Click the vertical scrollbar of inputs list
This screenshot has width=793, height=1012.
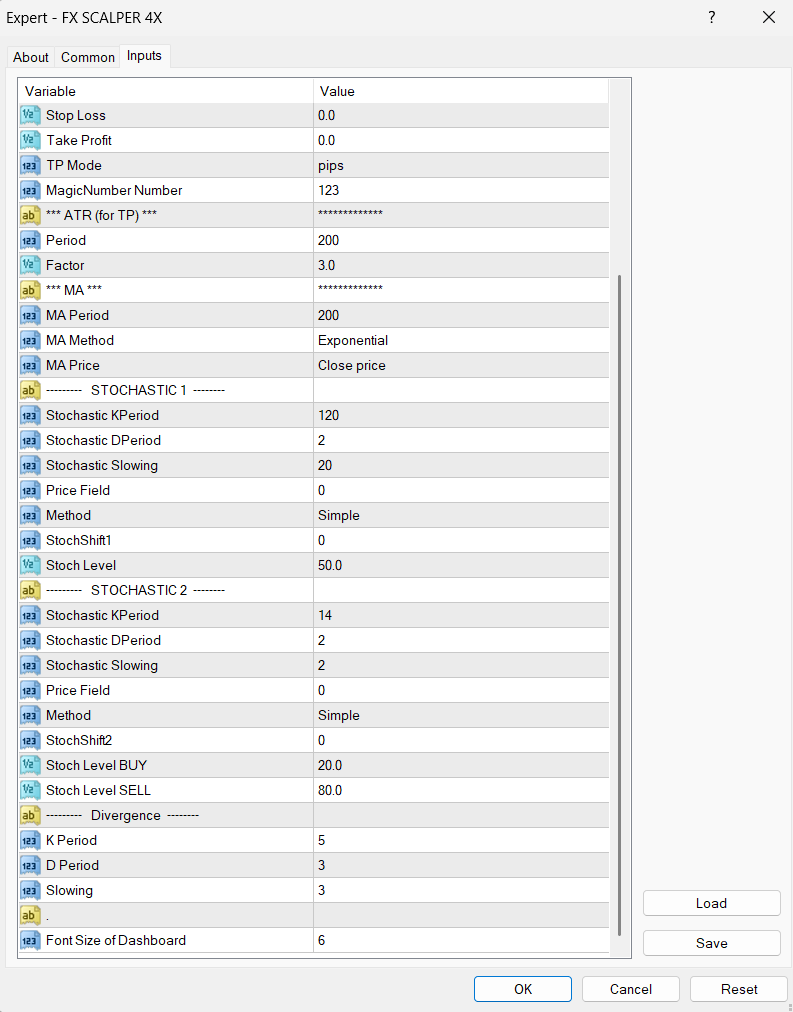coord(620,600)
